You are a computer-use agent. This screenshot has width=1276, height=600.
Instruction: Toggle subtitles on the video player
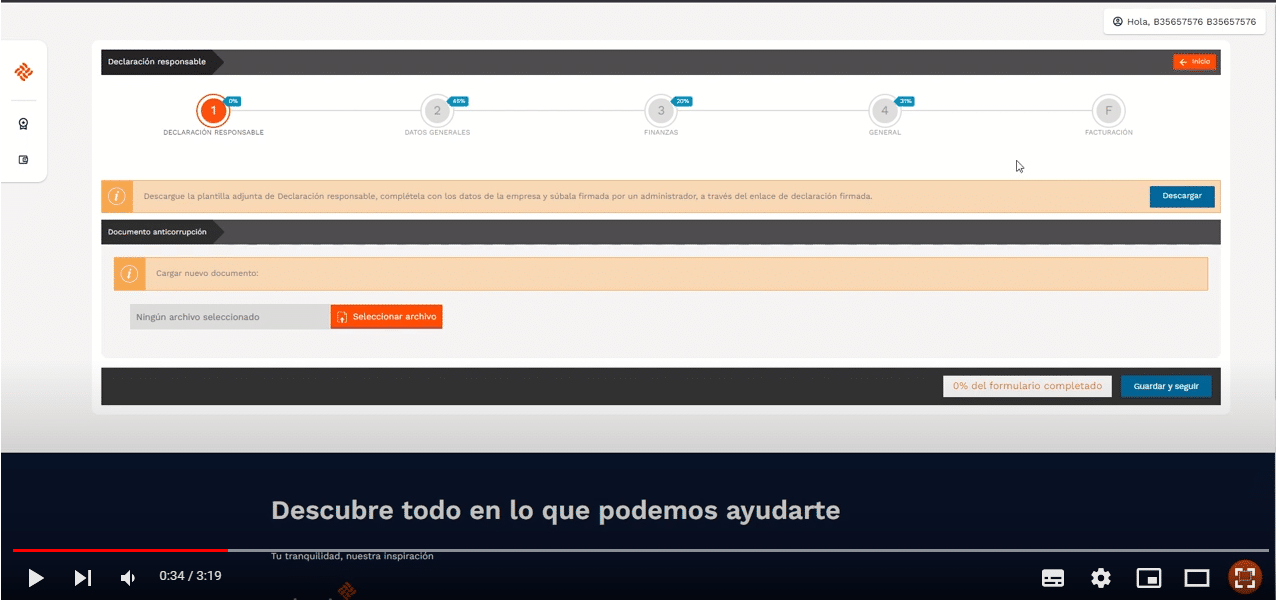click(x=1053, y=577)
